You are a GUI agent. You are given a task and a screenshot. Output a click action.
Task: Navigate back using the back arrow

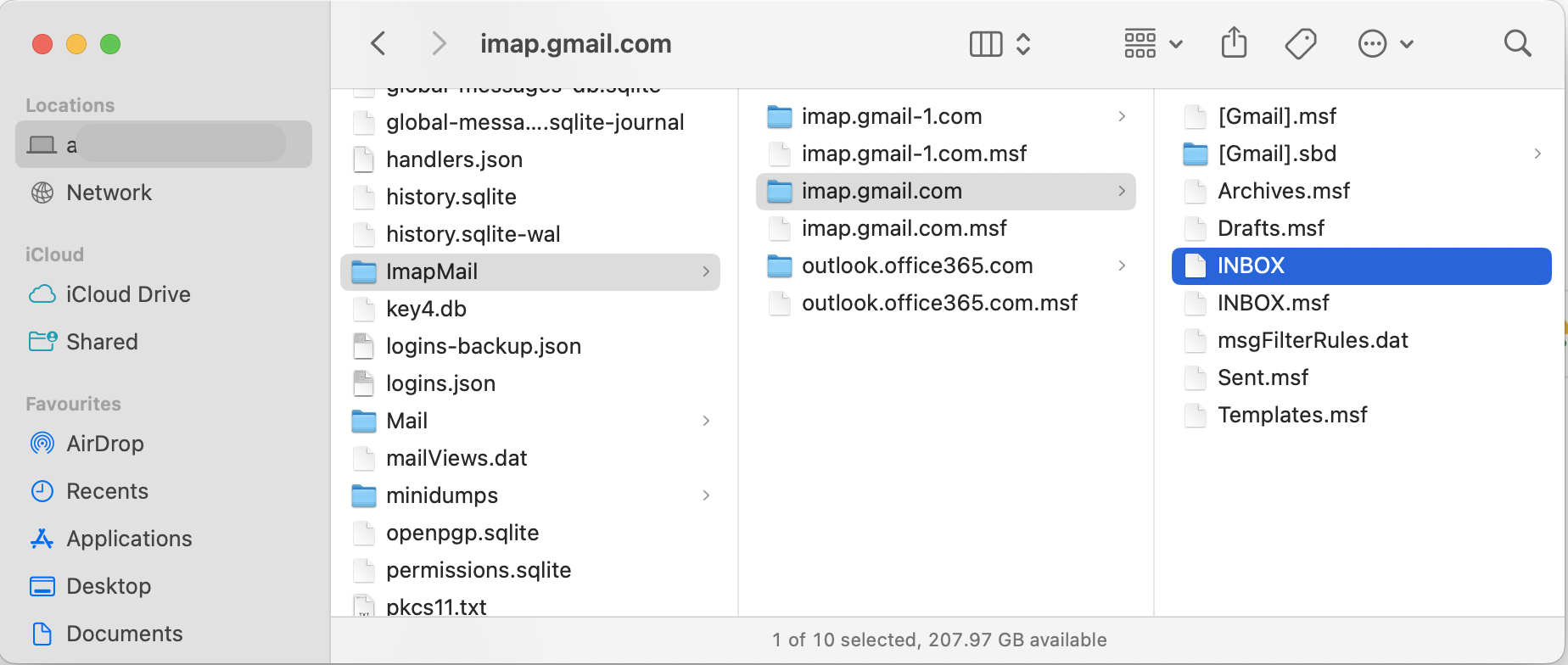pyautogui.click(x=378, y=42)
